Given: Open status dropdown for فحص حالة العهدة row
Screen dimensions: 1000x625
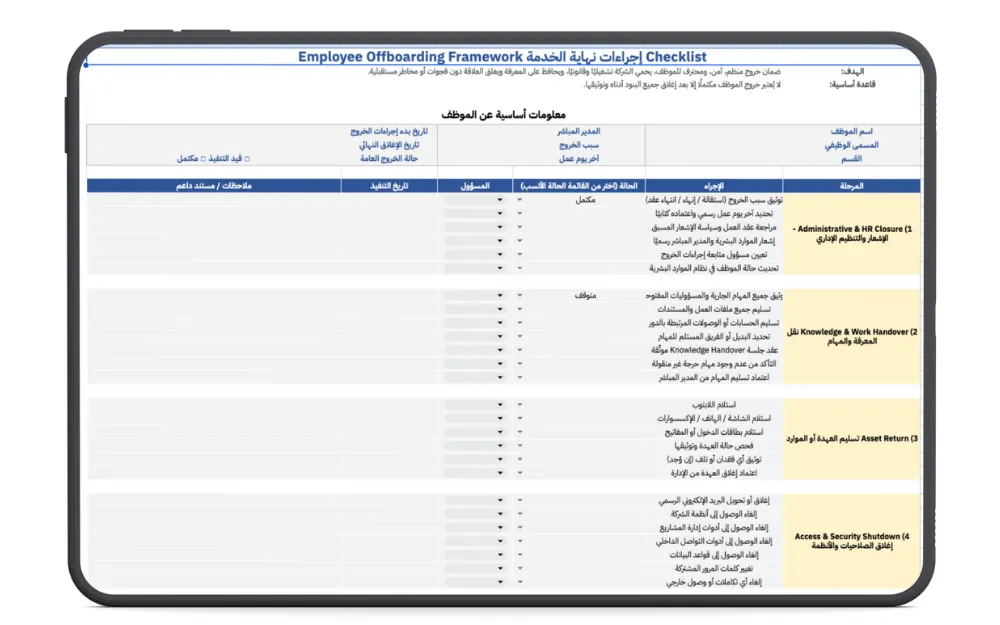Looking at the screenshot, I should coord(520,446).
